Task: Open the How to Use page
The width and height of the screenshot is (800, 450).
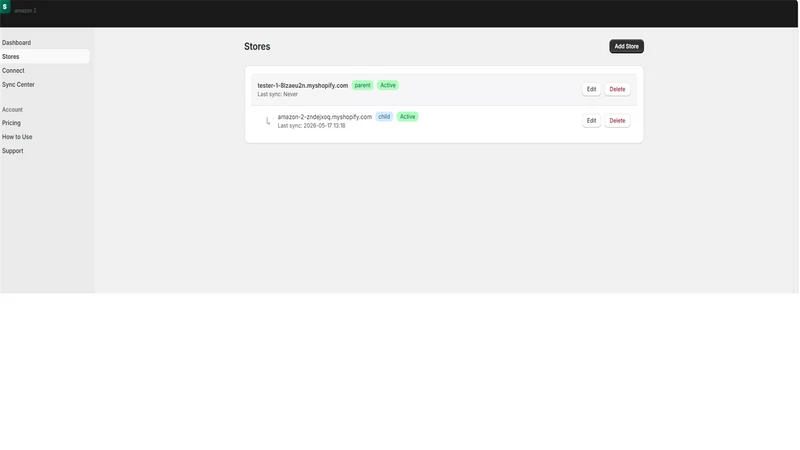Action: pos(17,137)
